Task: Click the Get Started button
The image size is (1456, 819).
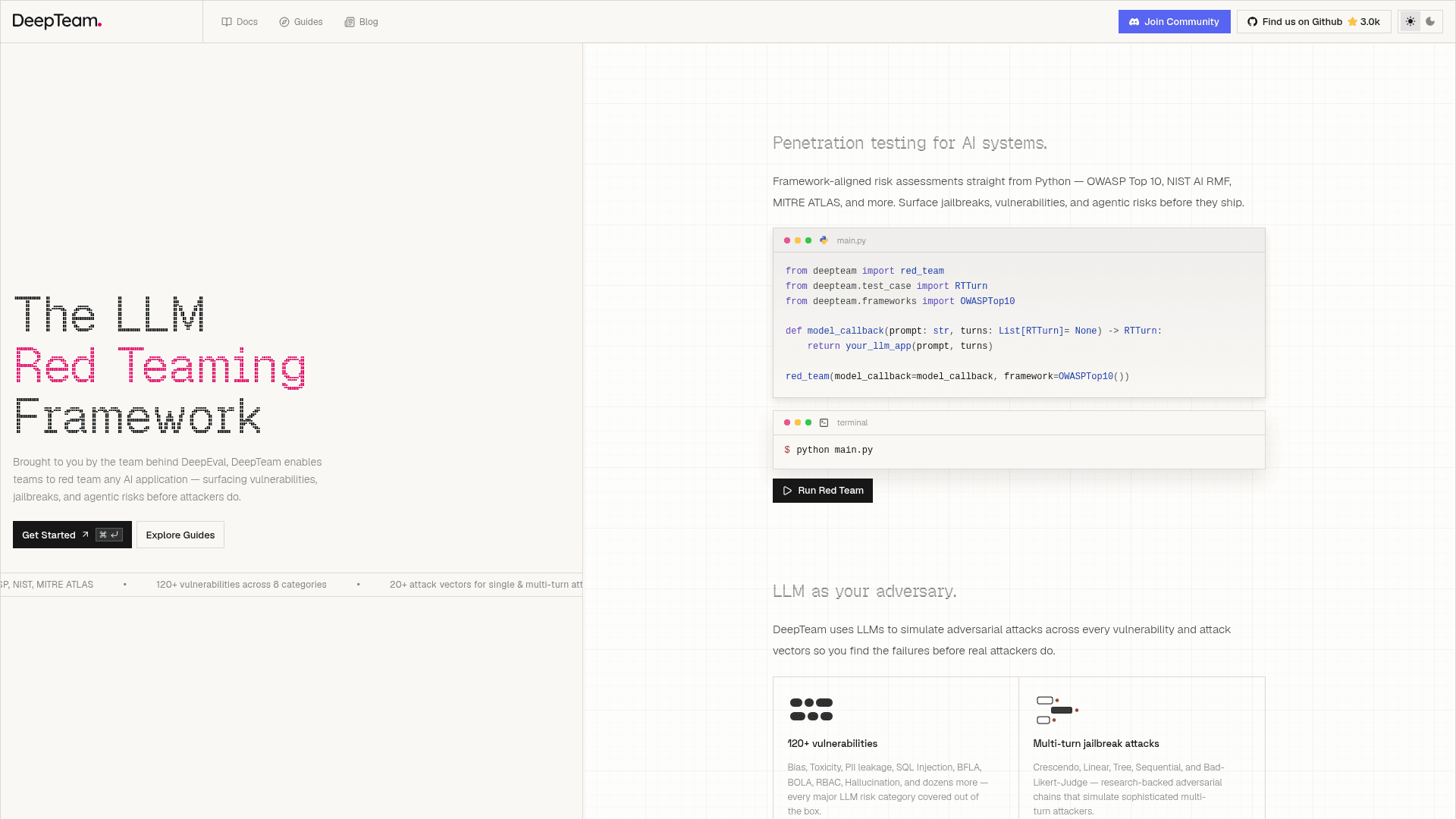Action: coord(72,535)
